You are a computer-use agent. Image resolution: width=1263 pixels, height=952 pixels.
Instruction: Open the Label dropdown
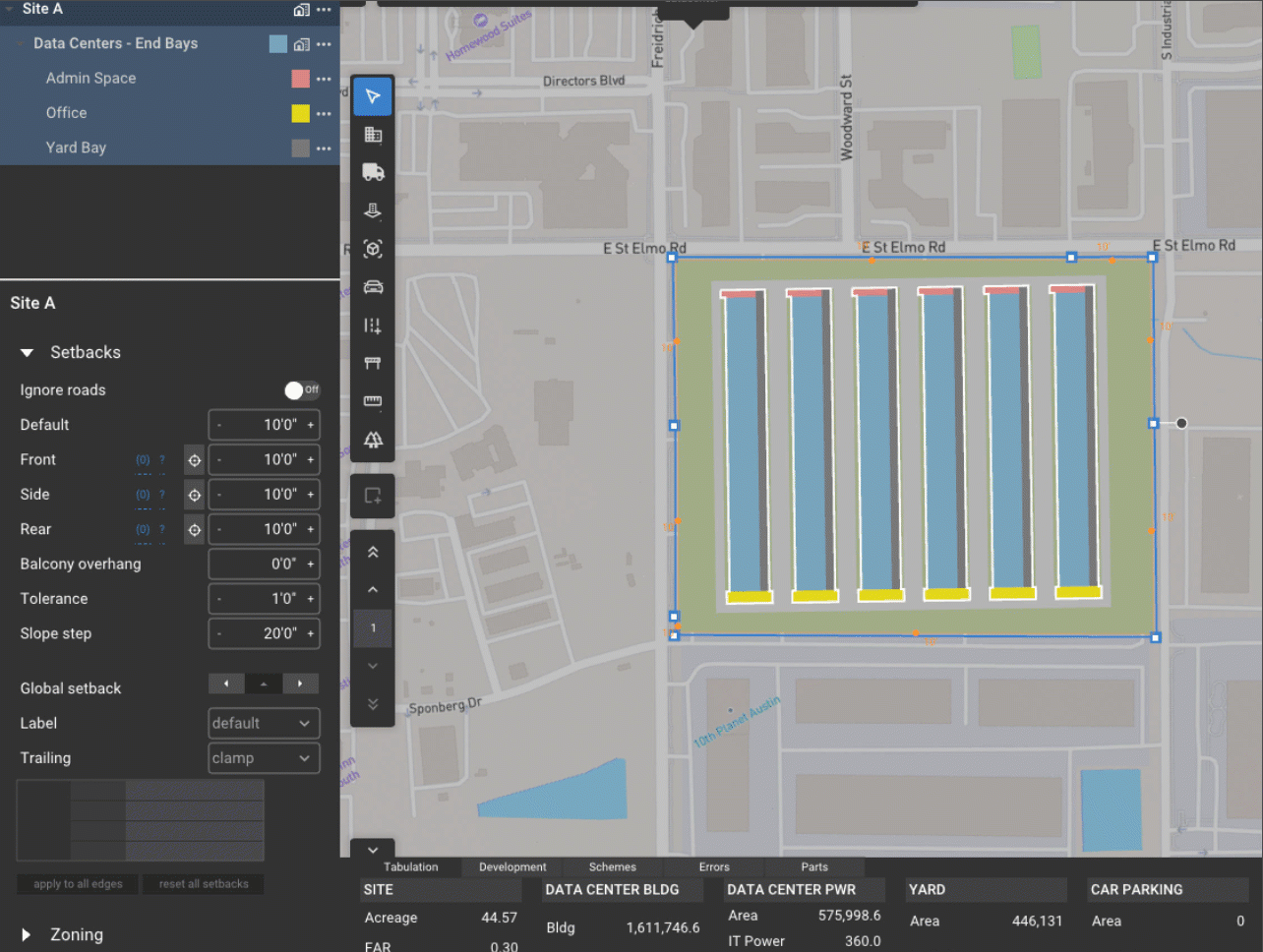[264, 724]
